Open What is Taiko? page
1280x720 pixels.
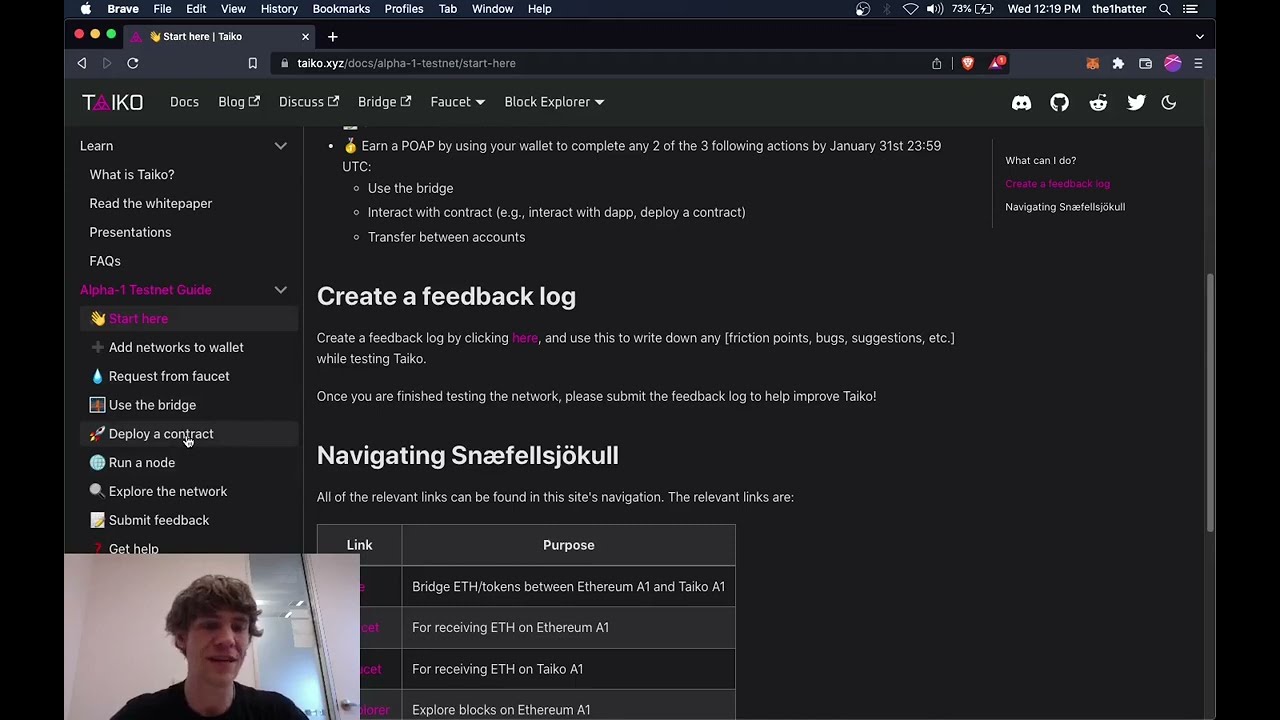coord(132,175)
